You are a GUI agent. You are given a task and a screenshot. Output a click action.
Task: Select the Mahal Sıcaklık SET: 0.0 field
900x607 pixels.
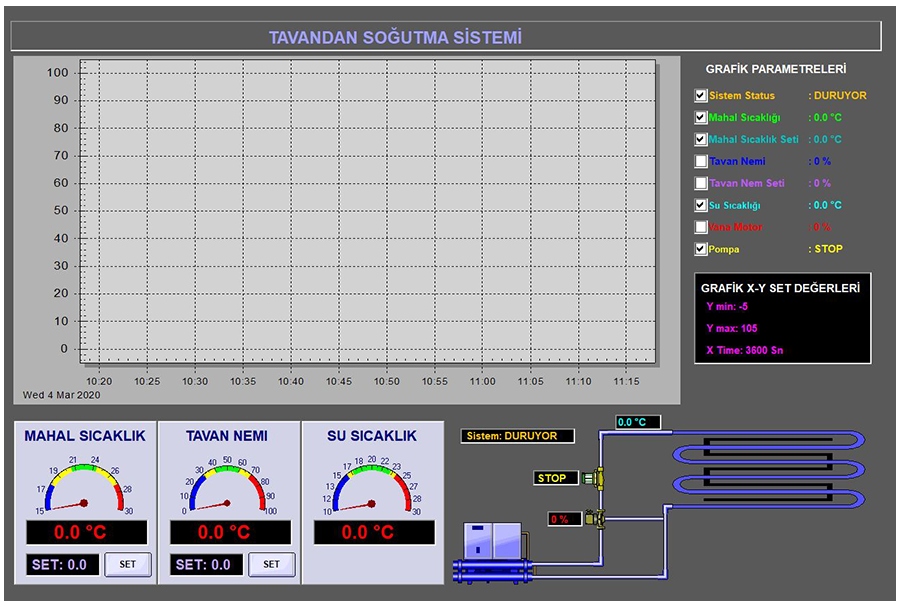click(62, 565)
